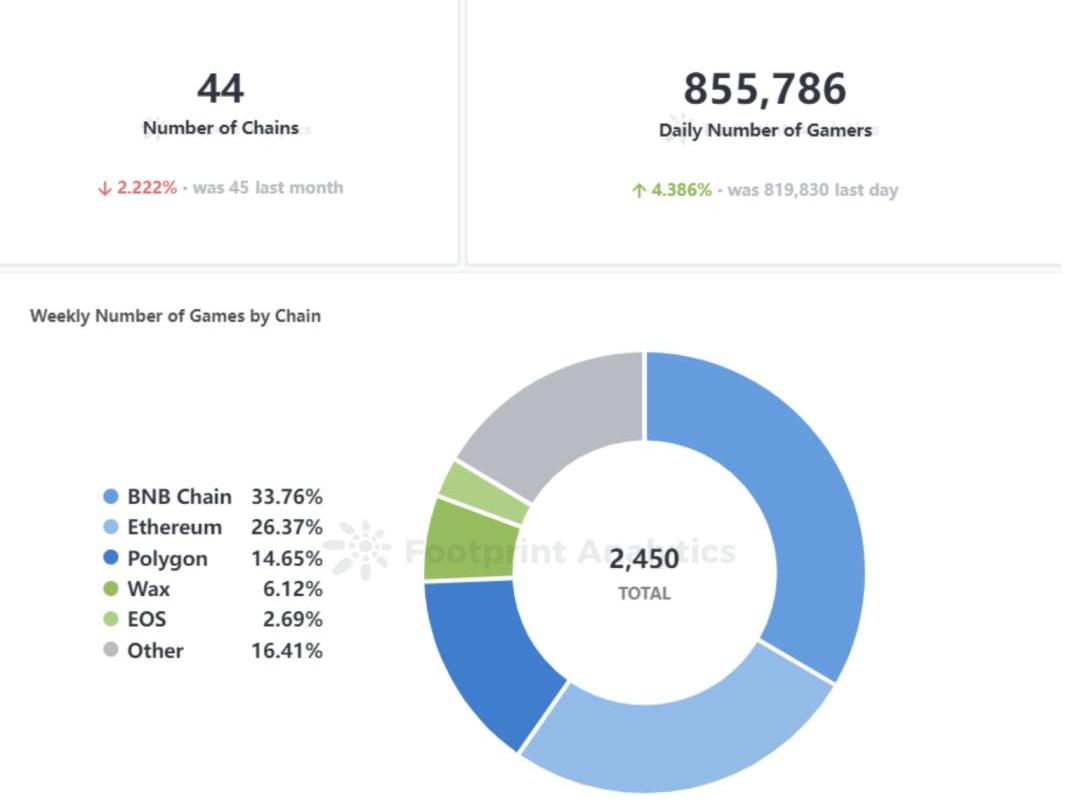The image size is (1080, 809).
Task: Click the green Wax donut slice
Action: [466, 541]
